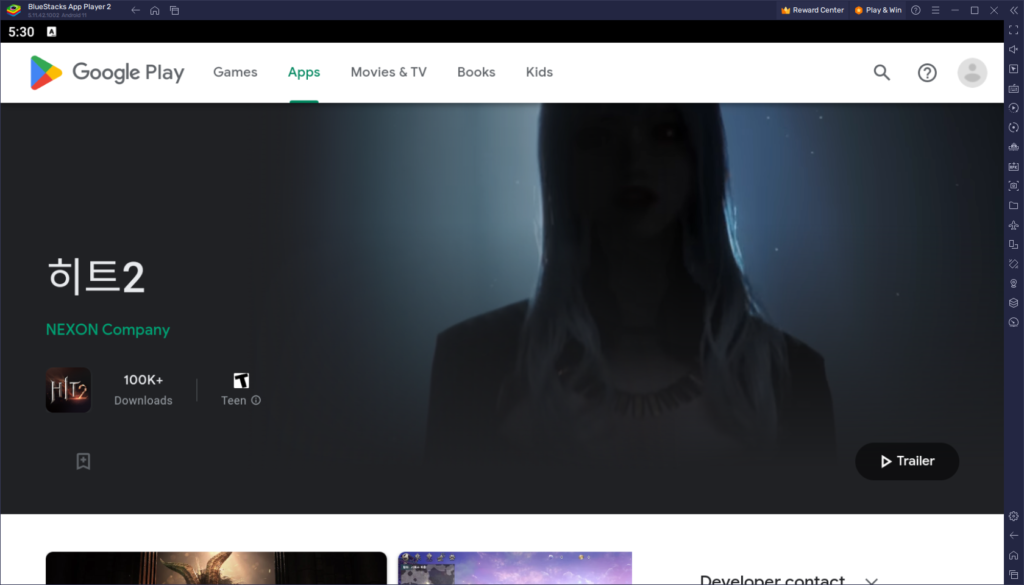Toggle fullscreen mode from the sidebar
This screenshot has width=1024, height=585.
(x=1013, y=33)
